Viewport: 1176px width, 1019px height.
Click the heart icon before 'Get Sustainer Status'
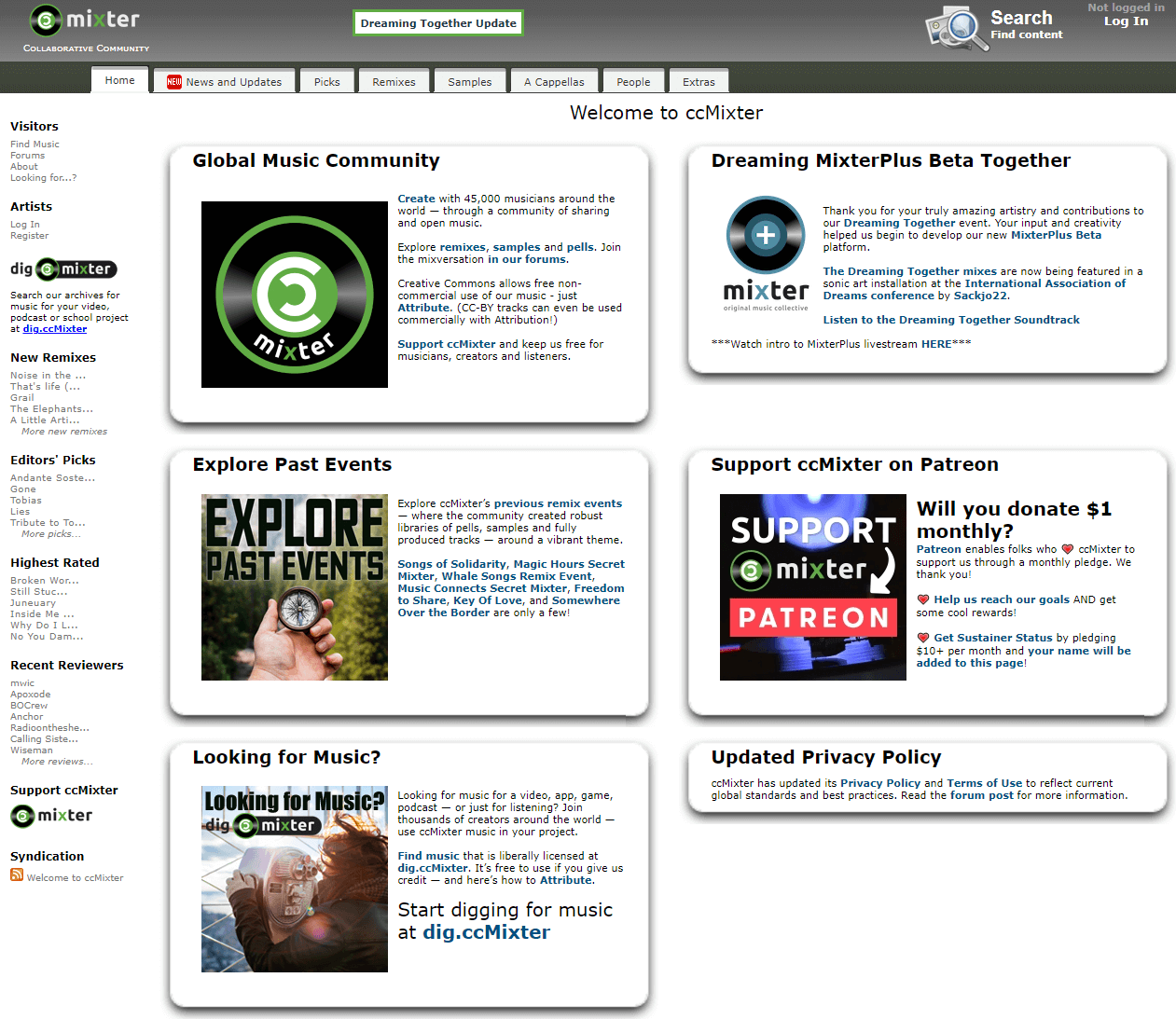(x=923, y=638)
